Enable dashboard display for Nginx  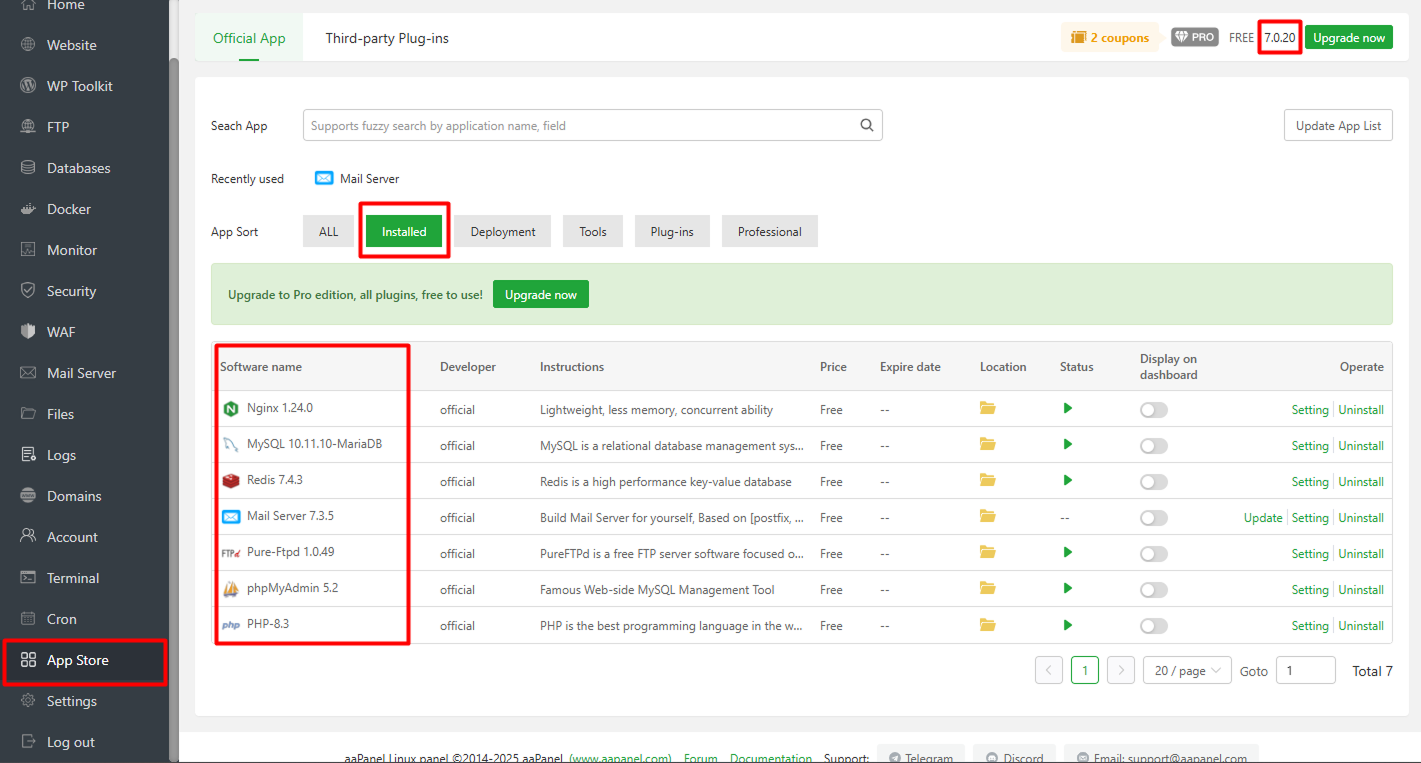(x=1153, y=409)
